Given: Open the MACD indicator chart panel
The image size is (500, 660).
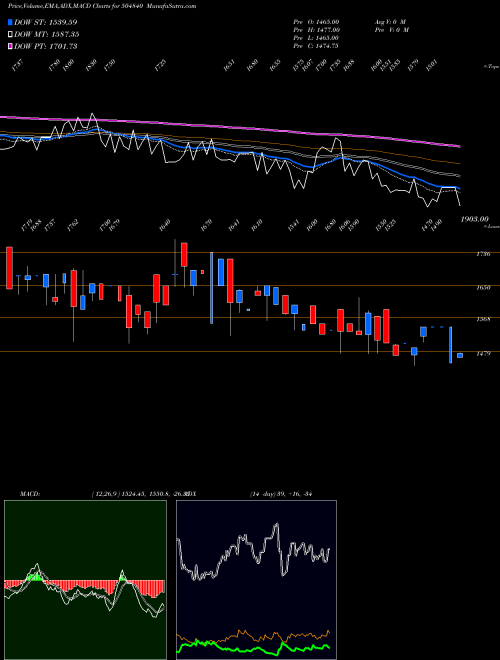Looking at the screenshot, I should [85, 580].
